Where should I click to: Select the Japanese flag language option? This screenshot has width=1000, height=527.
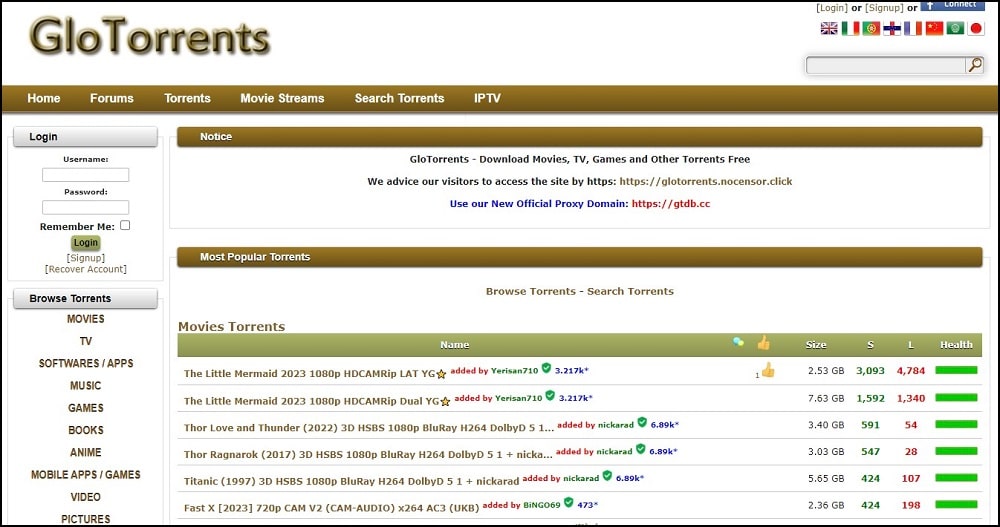point(975,28)
